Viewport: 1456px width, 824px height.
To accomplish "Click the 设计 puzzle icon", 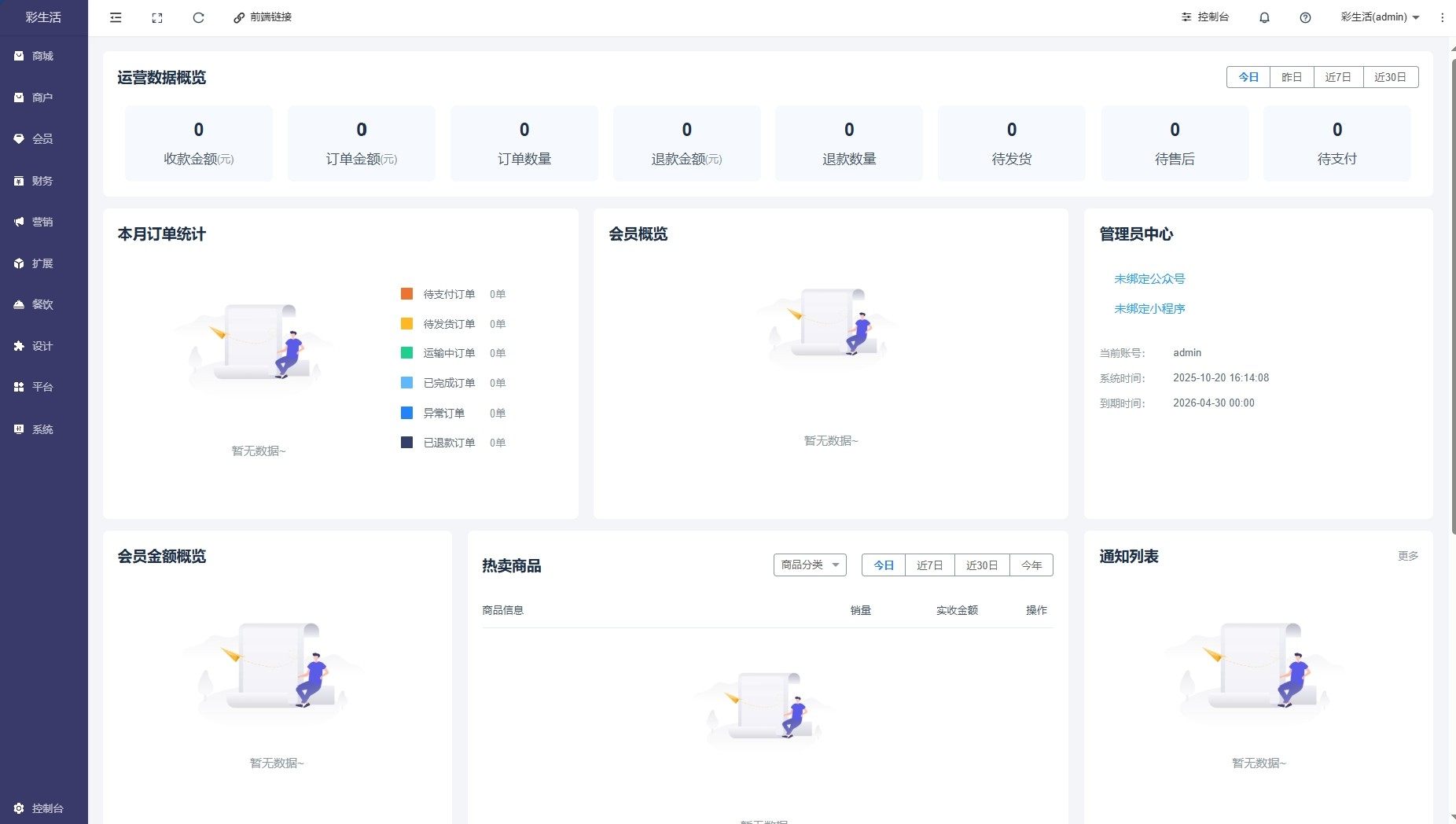I will point(19,346).
